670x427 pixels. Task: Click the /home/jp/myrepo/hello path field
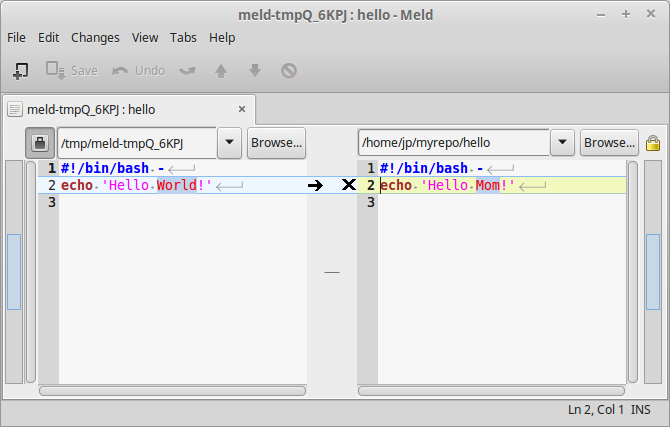tap(454, 142)
